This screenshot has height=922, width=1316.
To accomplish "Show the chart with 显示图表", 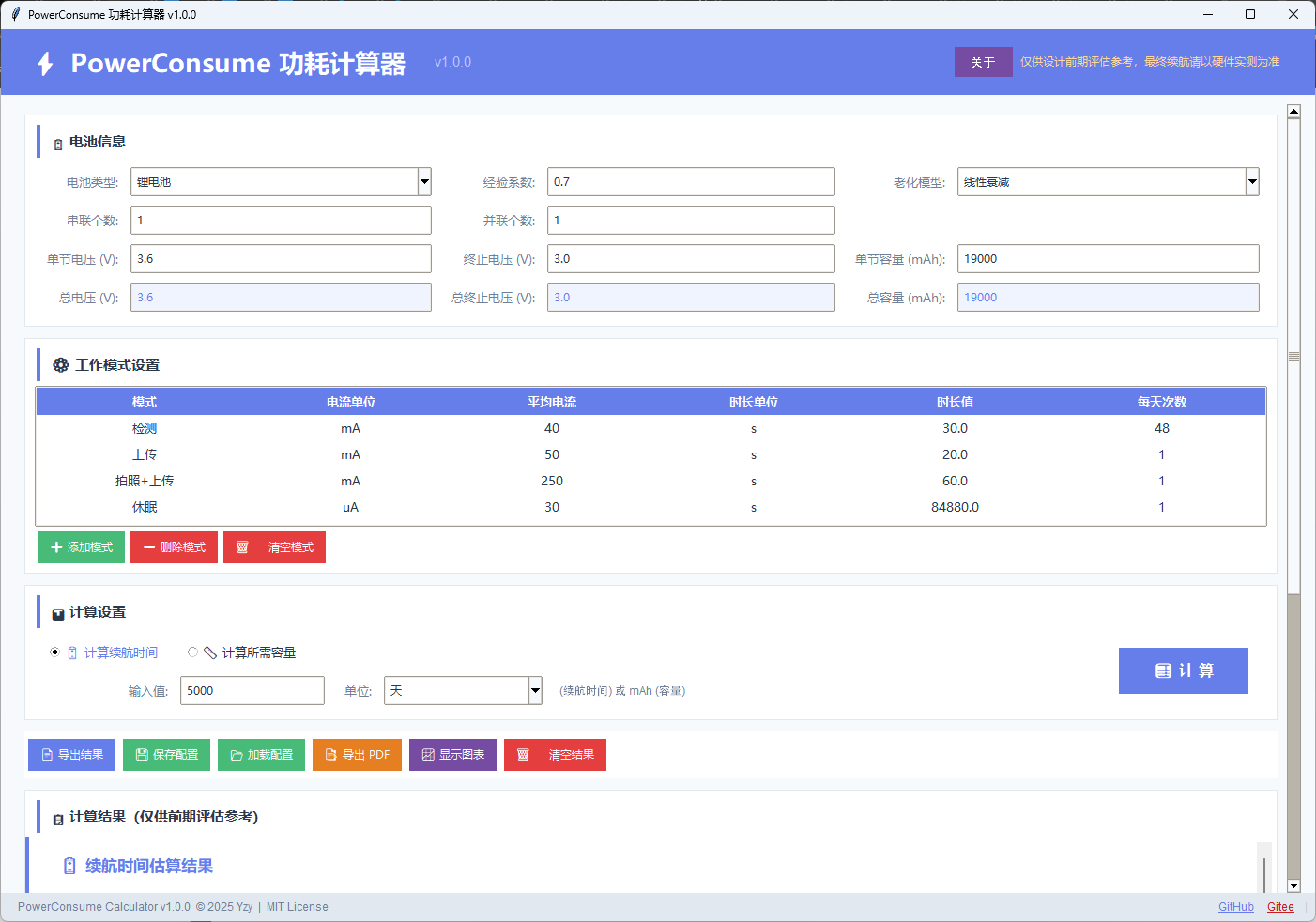I will click(x=453, y=755).
